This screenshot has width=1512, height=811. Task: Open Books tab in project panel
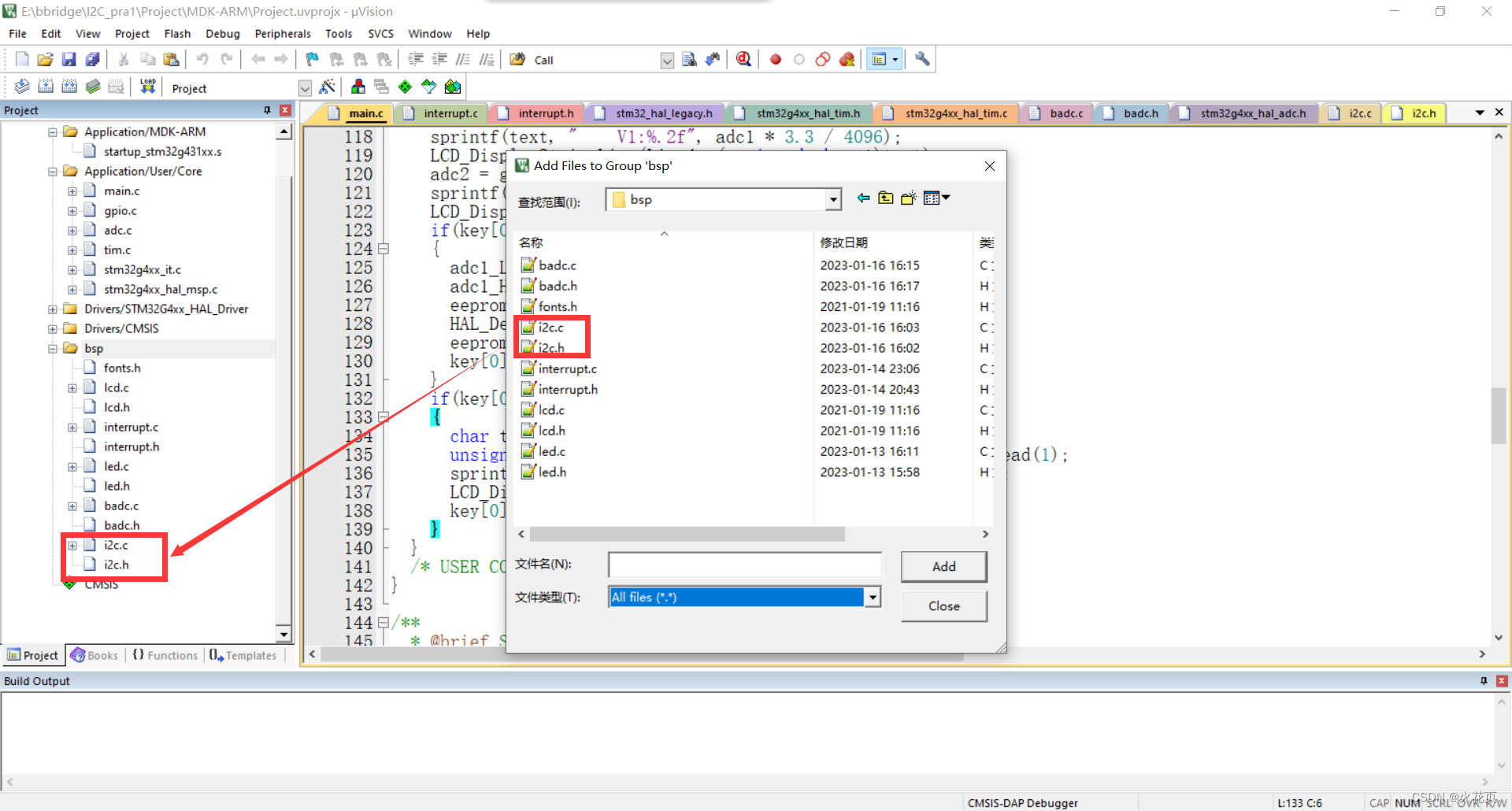tap(94, 655)
